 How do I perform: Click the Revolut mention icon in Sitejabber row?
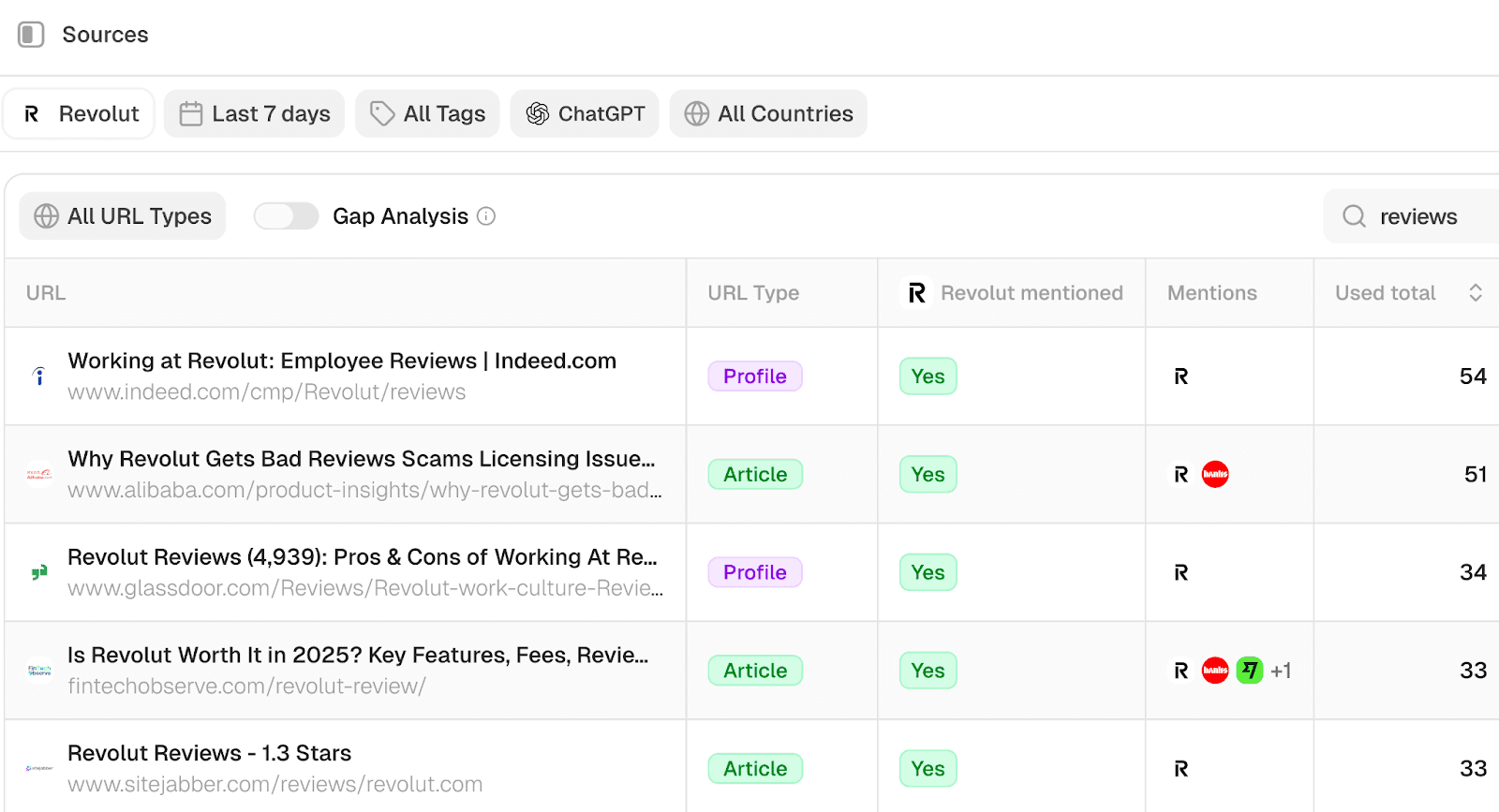[1181, 769]
